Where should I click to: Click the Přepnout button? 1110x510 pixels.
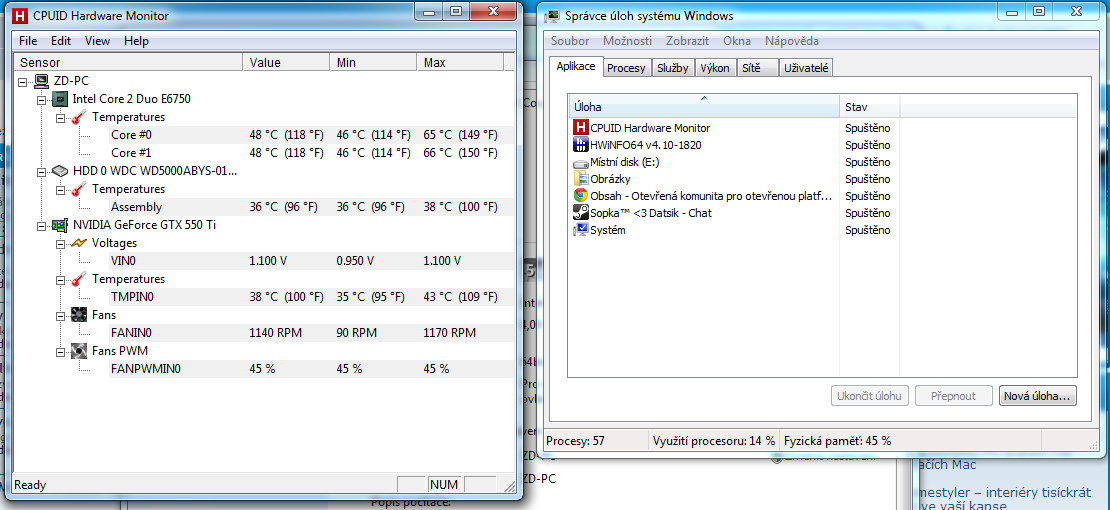pyautogui.click(x=954, y=396)
